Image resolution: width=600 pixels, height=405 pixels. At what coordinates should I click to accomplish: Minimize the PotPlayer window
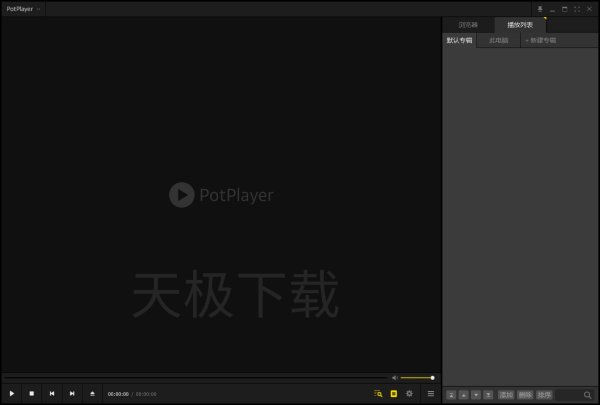coord(552,9)
